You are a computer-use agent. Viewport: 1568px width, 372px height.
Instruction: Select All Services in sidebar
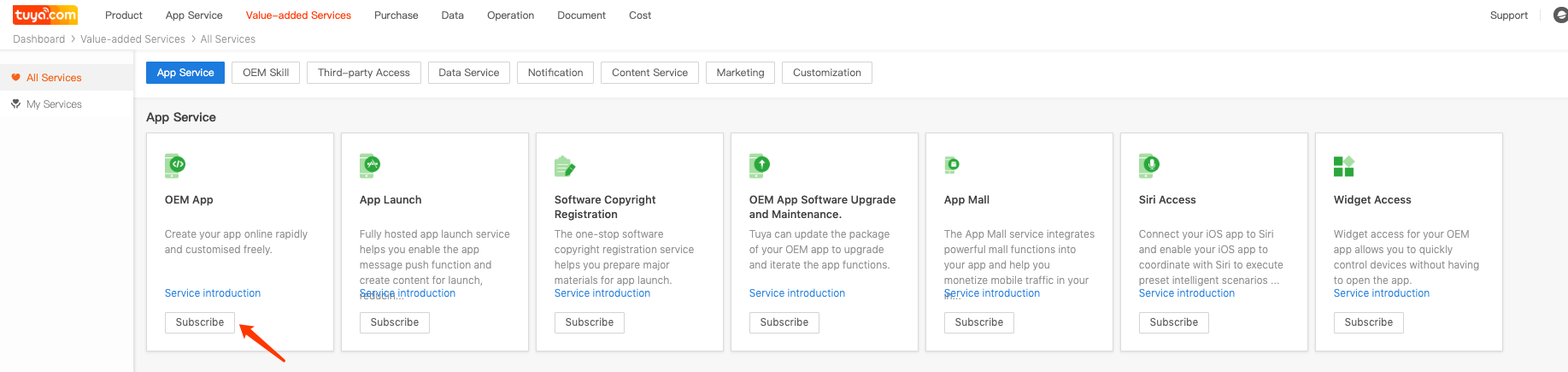pyautogui.click(x=67, y=78)
